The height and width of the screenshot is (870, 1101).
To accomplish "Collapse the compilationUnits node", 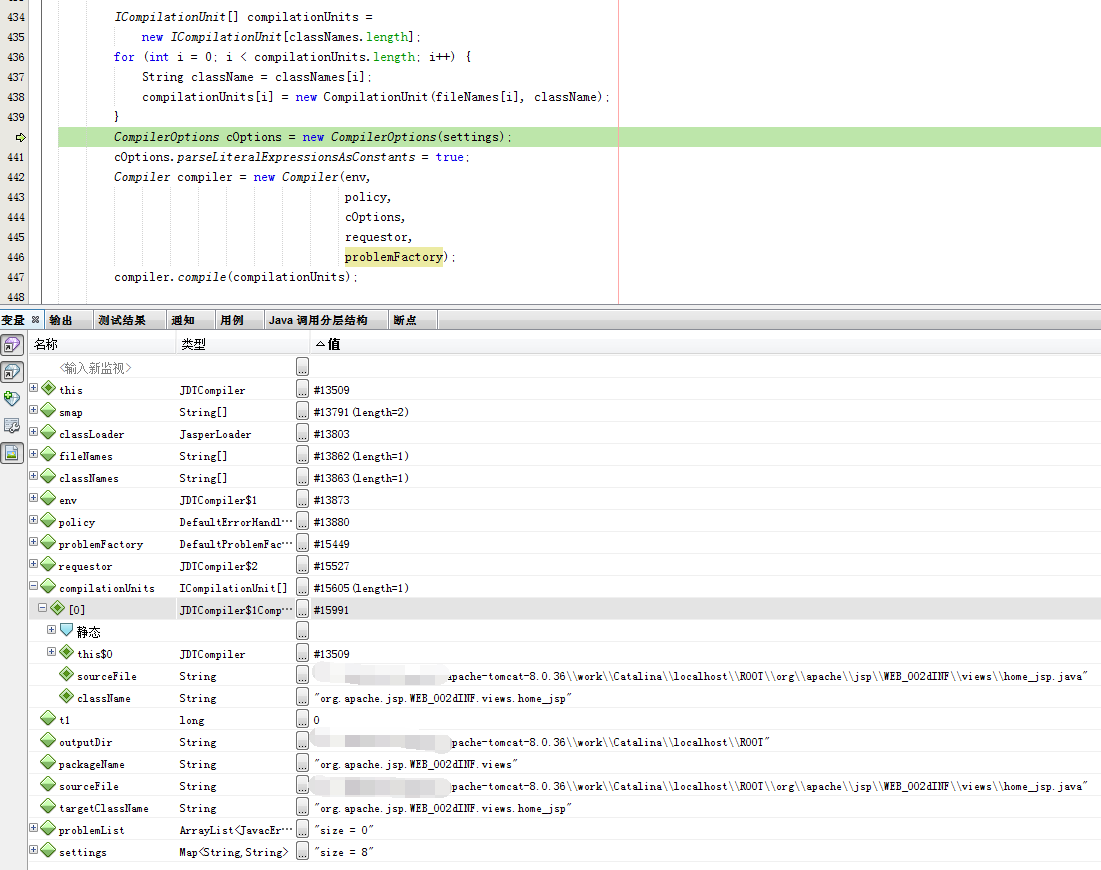I will 33,585.
